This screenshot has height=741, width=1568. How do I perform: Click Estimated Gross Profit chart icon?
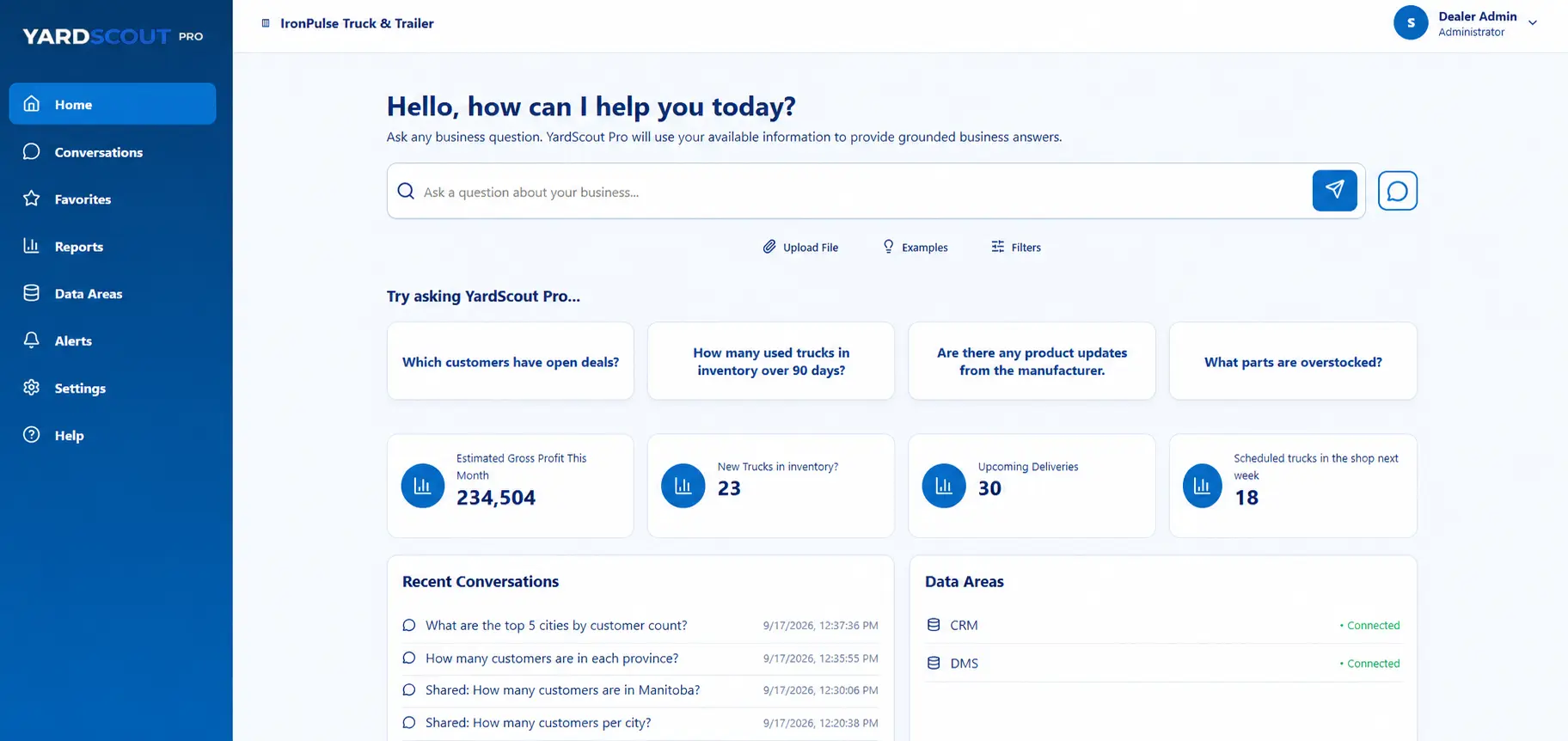(423, 486)
